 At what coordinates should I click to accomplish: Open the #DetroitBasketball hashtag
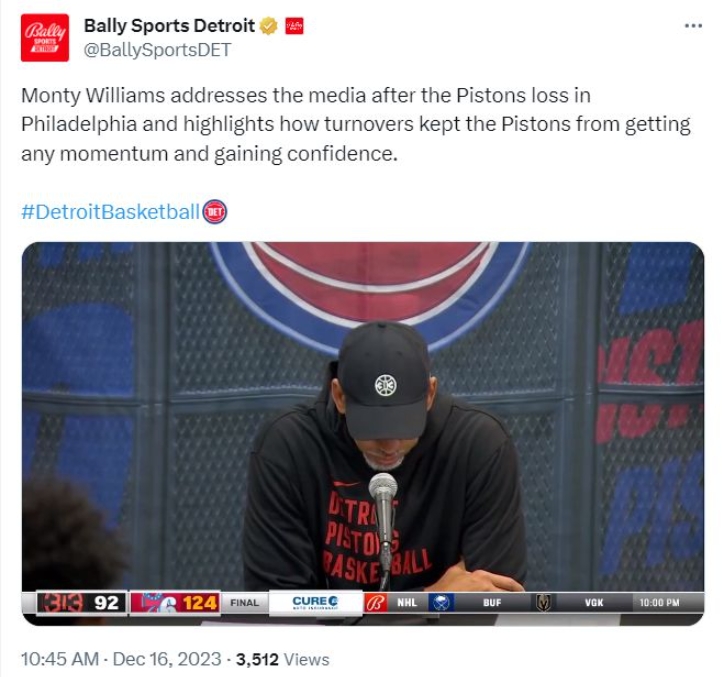[111, 212]
